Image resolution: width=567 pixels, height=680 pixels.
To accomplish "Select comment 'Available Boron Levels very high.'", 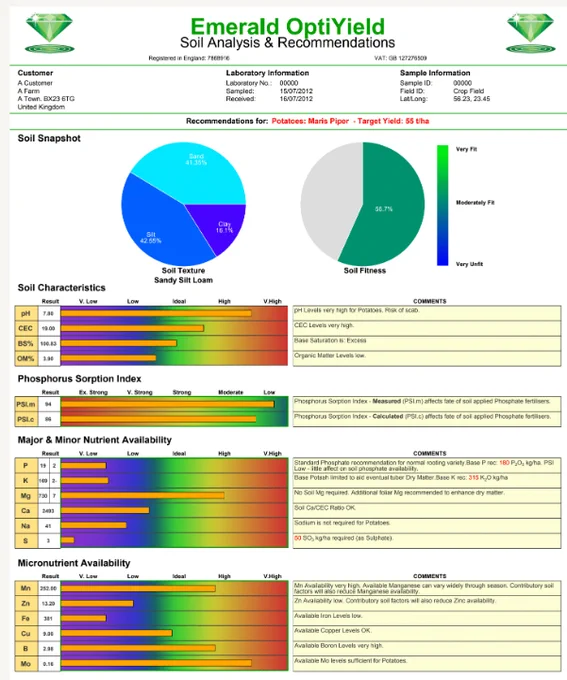I will point(338,646).
